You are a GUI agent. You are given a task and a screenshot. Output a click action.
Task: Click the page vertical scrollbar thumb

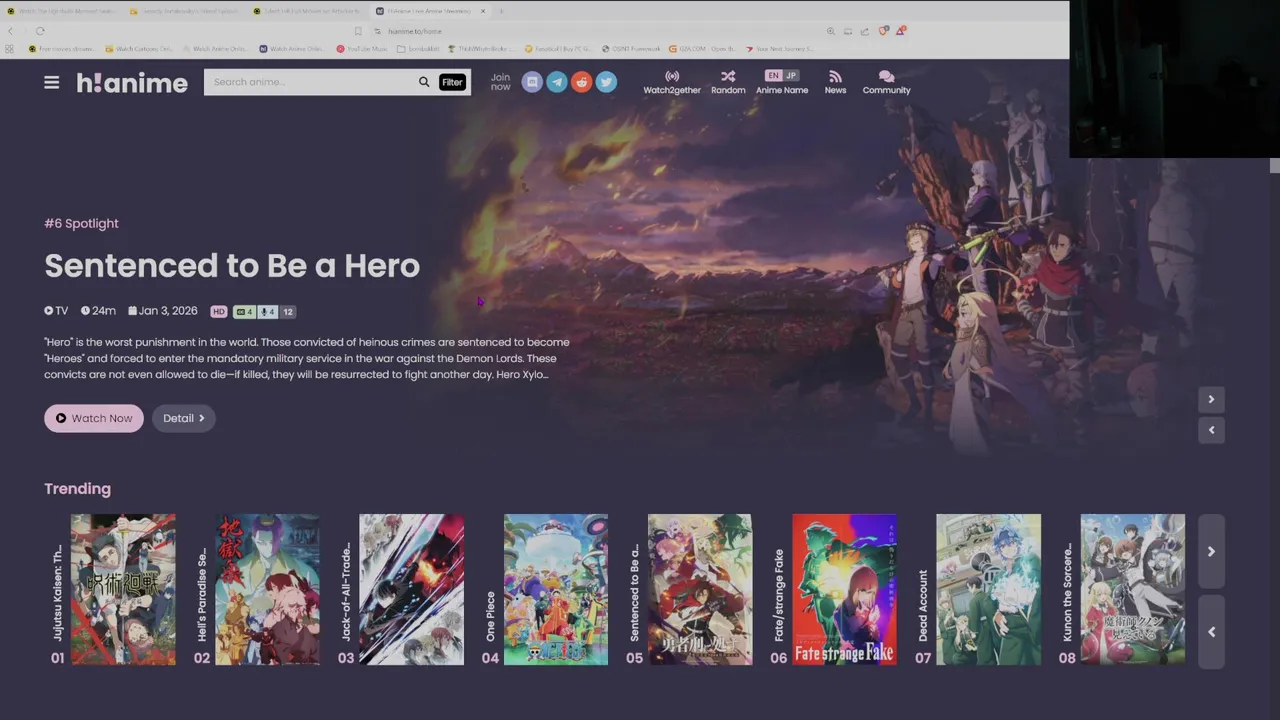pyautogui.click(x=1274, y=165)
